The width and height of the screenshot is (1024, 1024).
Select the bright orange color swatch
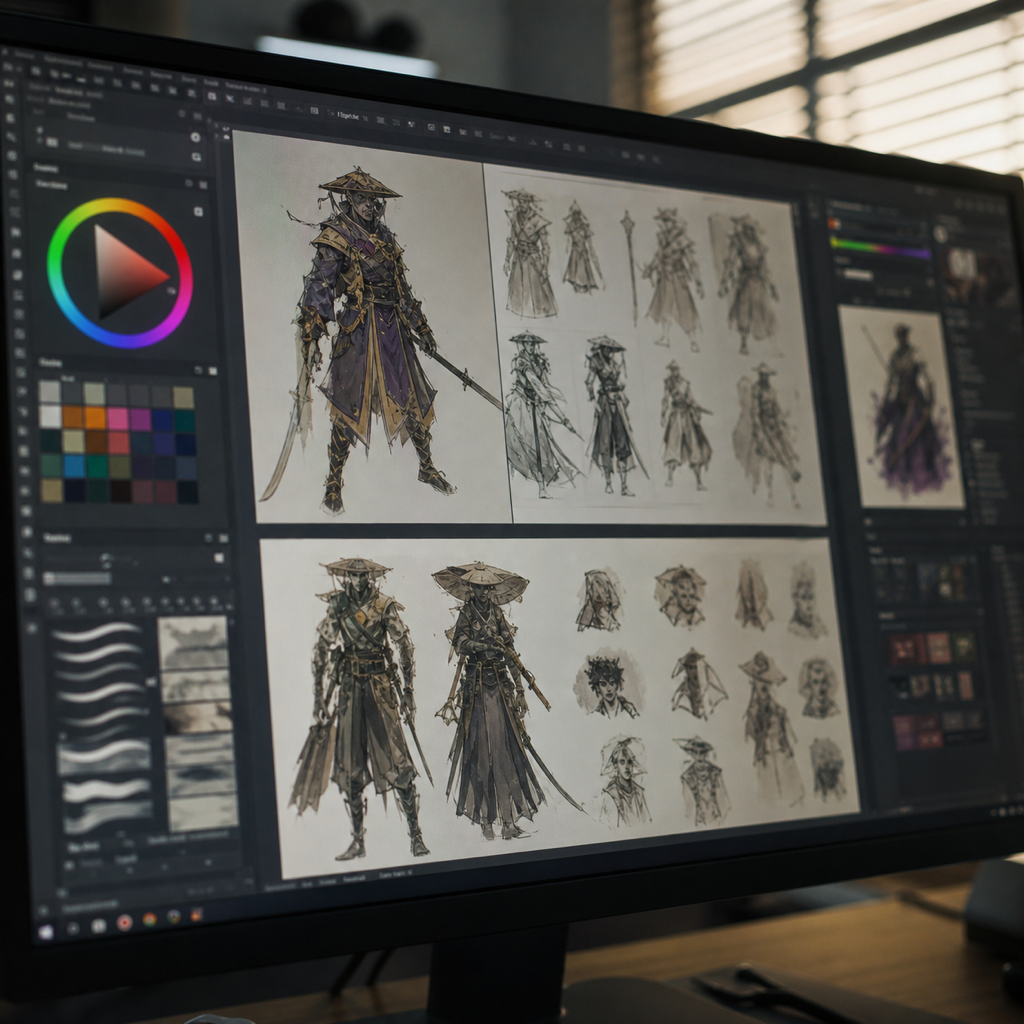tap(95, 418)
